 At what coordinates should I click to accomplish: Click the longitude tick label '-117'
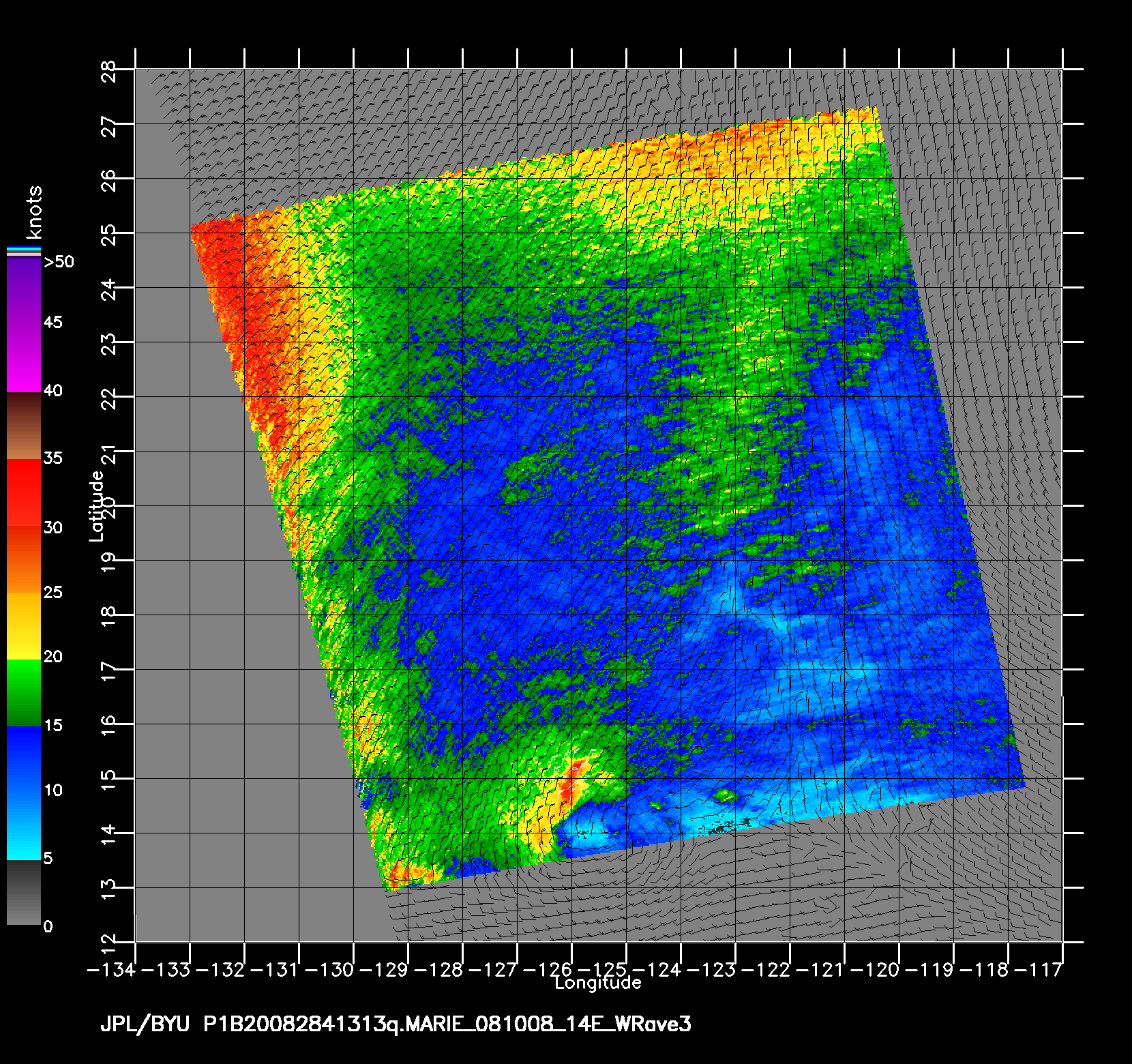coord(1039,969)
